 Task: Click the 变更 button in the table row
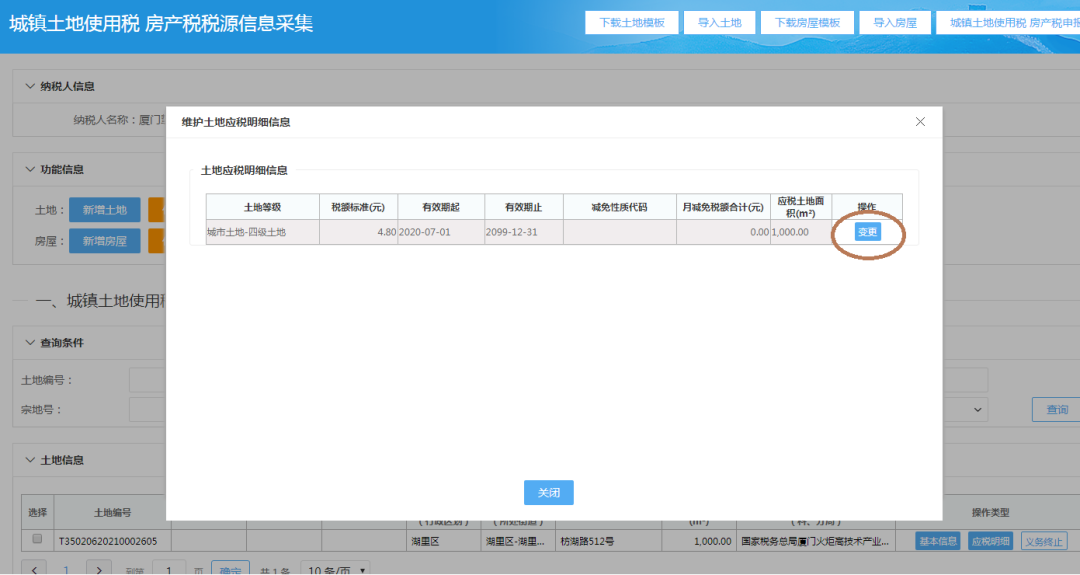(x=867, y=232)
